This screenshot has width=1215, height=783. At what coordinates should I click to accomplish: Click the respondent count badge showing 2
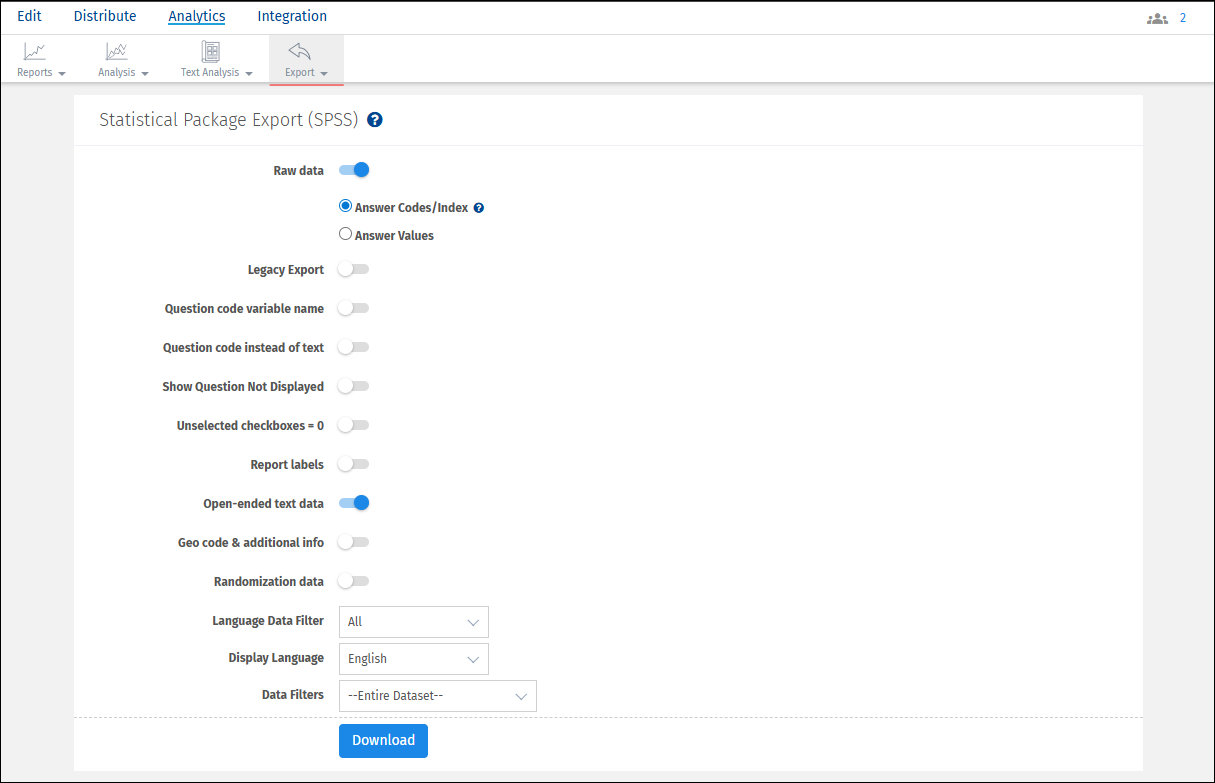click(x=1183, y=18)
